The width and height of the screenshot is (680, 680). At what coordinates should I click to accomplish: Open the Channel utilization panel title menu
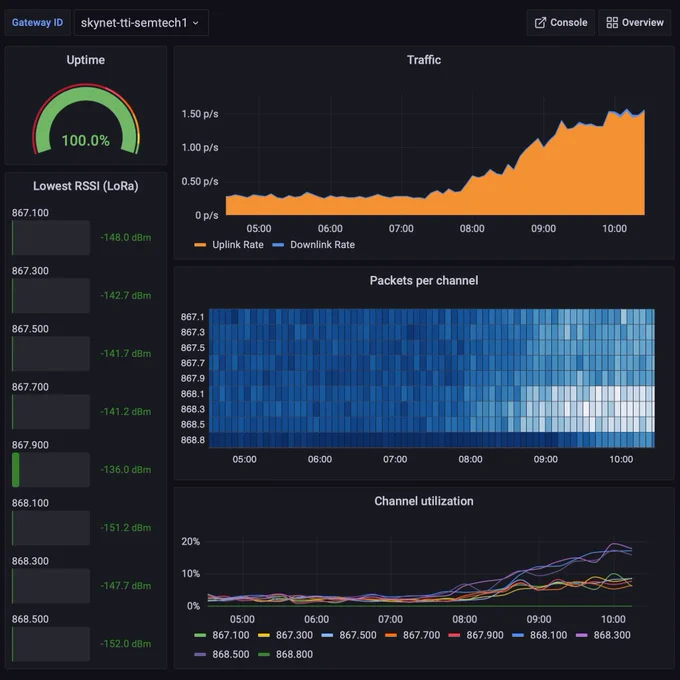coord(424,501)
